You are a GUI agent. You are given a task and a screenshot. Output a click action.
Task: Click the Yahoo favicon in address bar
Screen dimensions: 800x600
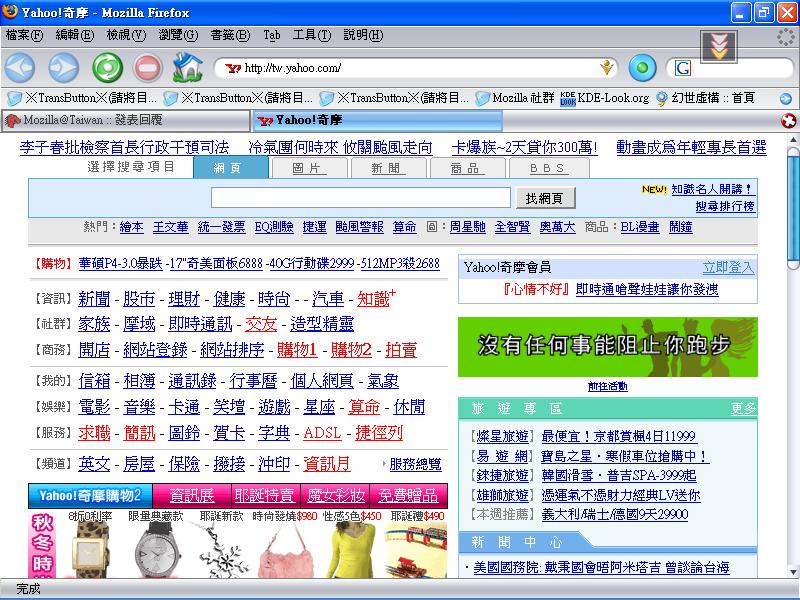coord(233,68)
